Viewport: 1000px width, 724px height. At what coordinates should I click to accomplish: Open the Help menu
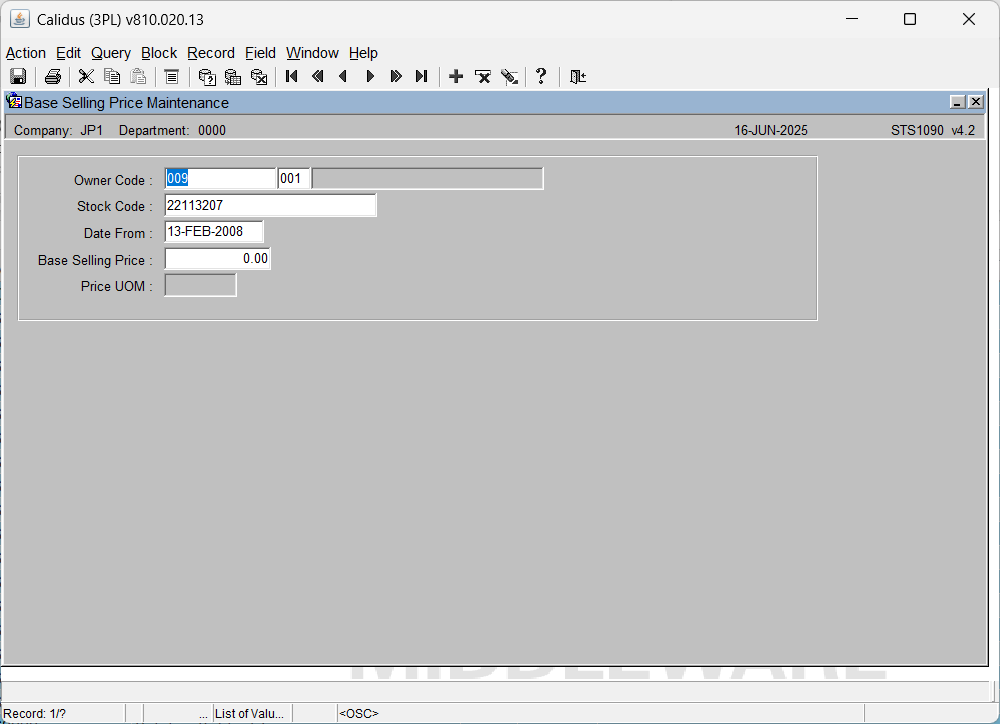point(364,53)
